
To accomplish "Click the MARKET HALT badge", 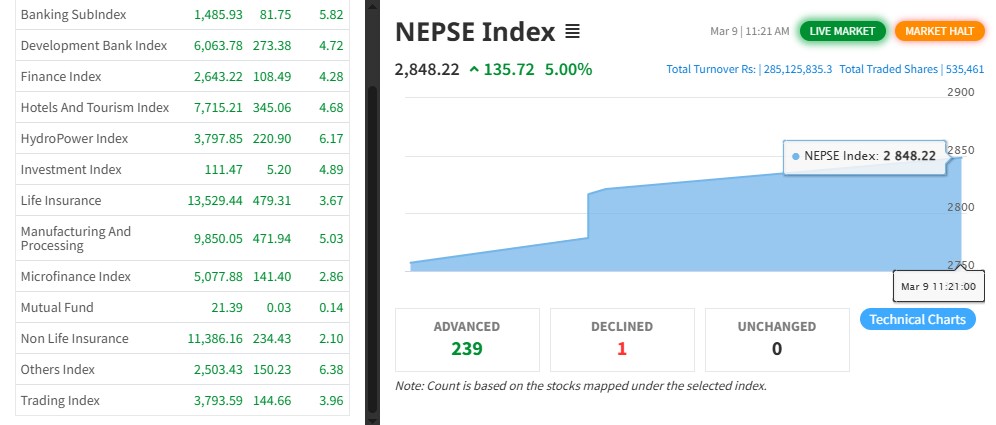I will click(x=939, y=31).
